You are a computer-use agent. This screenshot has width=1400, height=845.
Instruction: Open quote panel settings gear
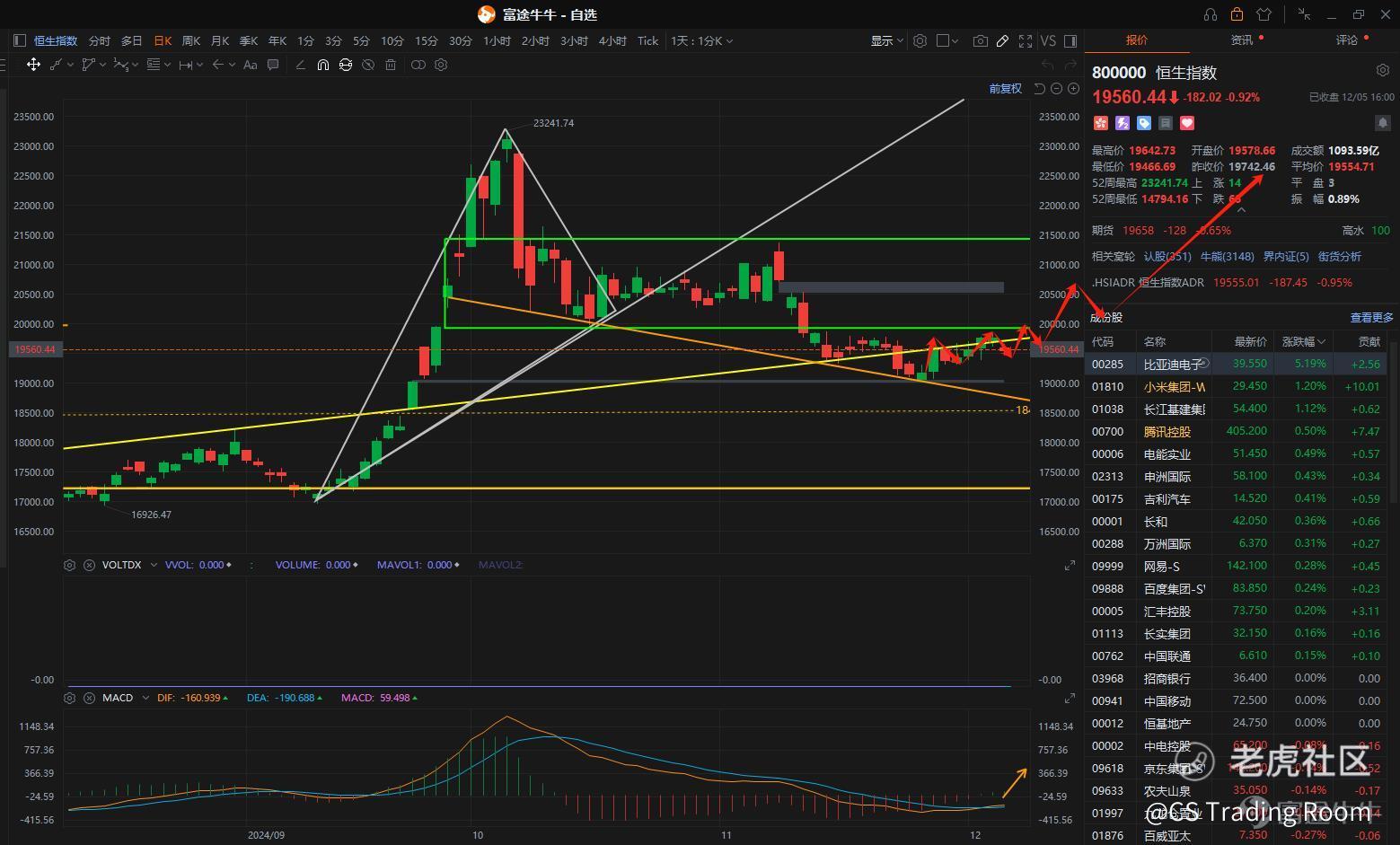point(1383,70)
